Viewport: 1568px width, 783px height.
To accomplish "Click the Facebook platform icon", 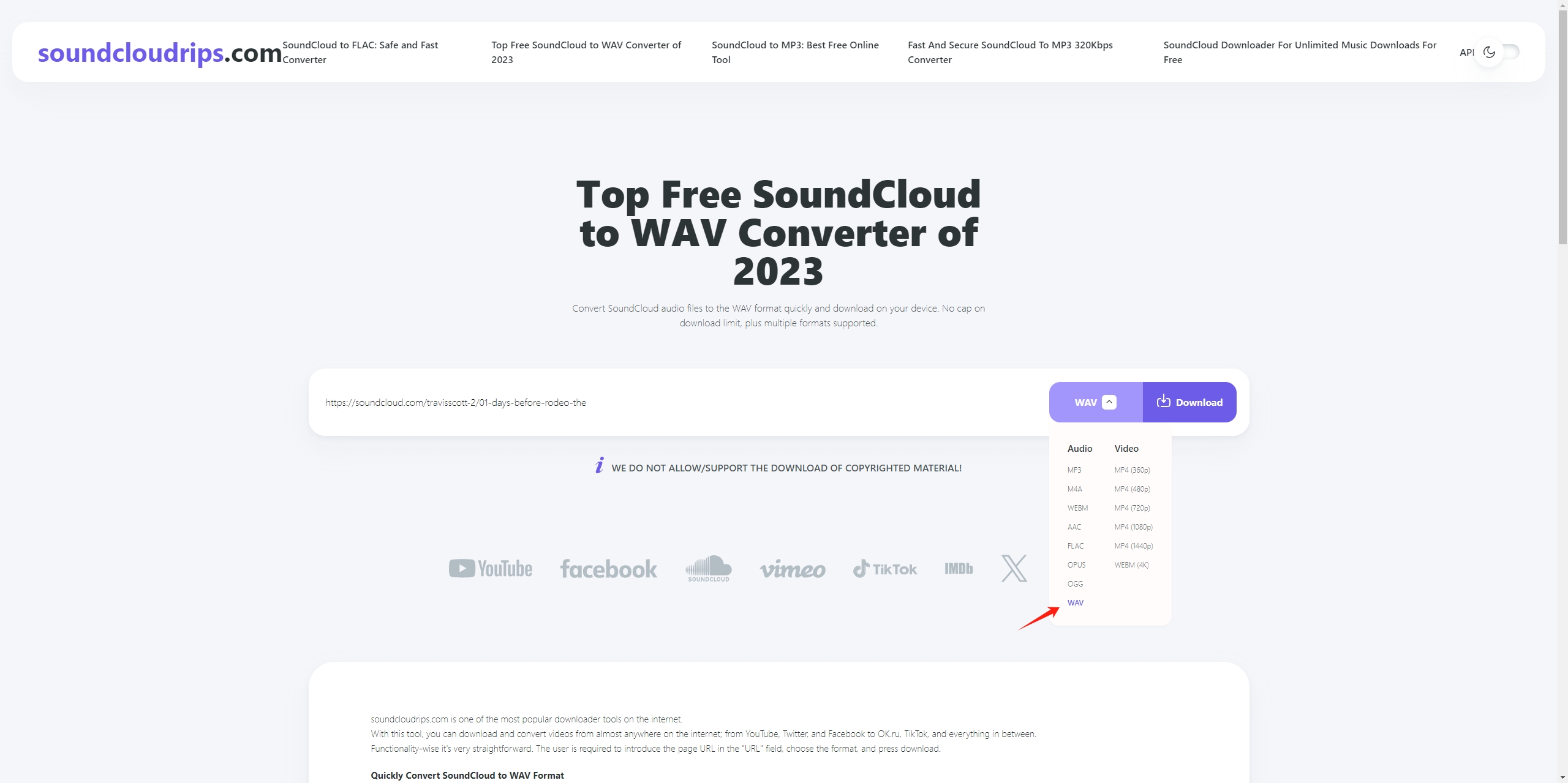I will (608, 567).
